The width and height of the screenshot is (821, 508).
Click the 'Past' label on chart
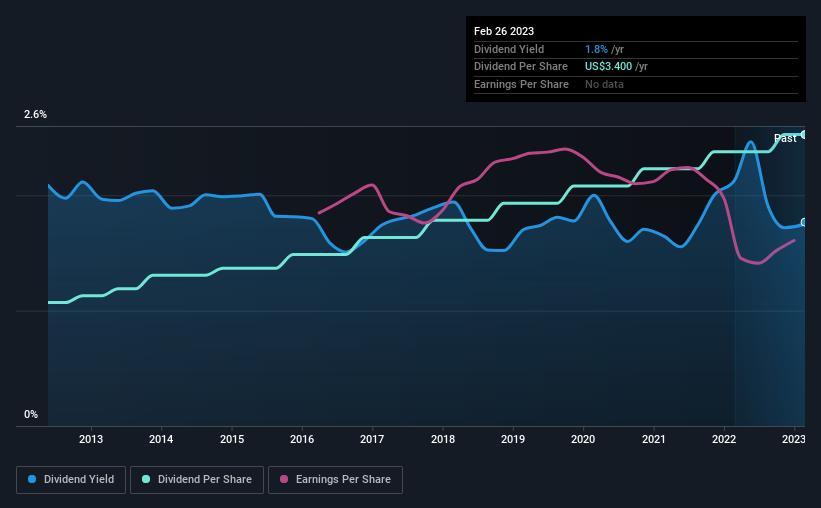click(785, 138)
